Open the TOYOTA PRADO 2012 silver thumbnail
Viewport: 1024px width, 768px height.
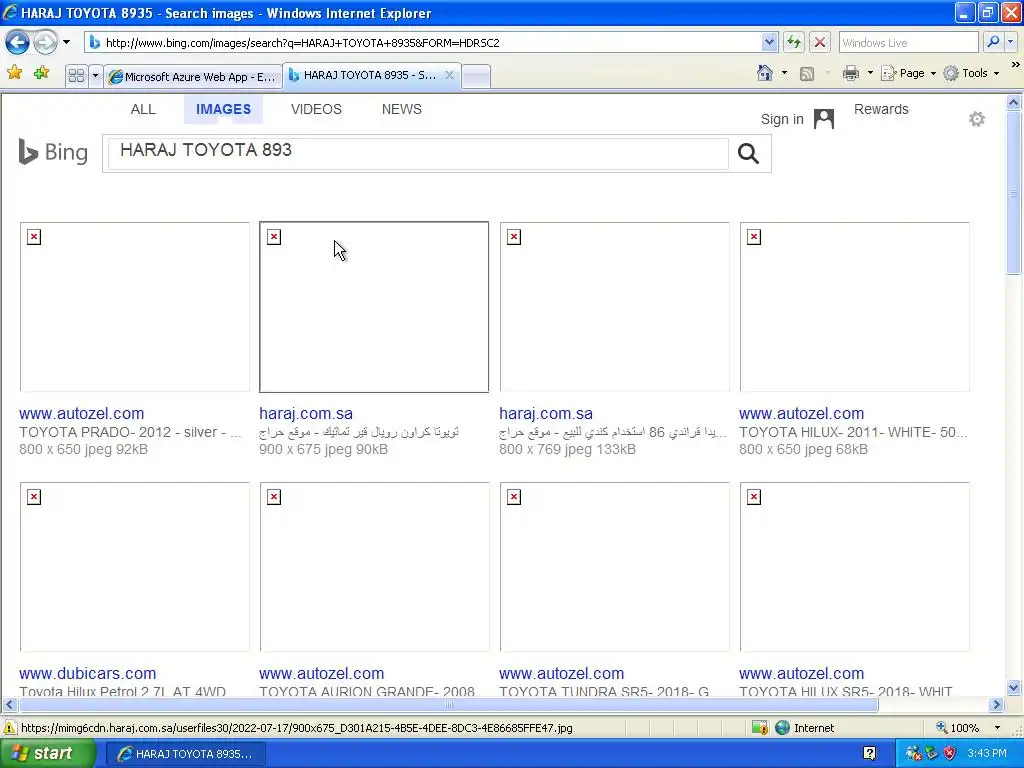[135, 307]
